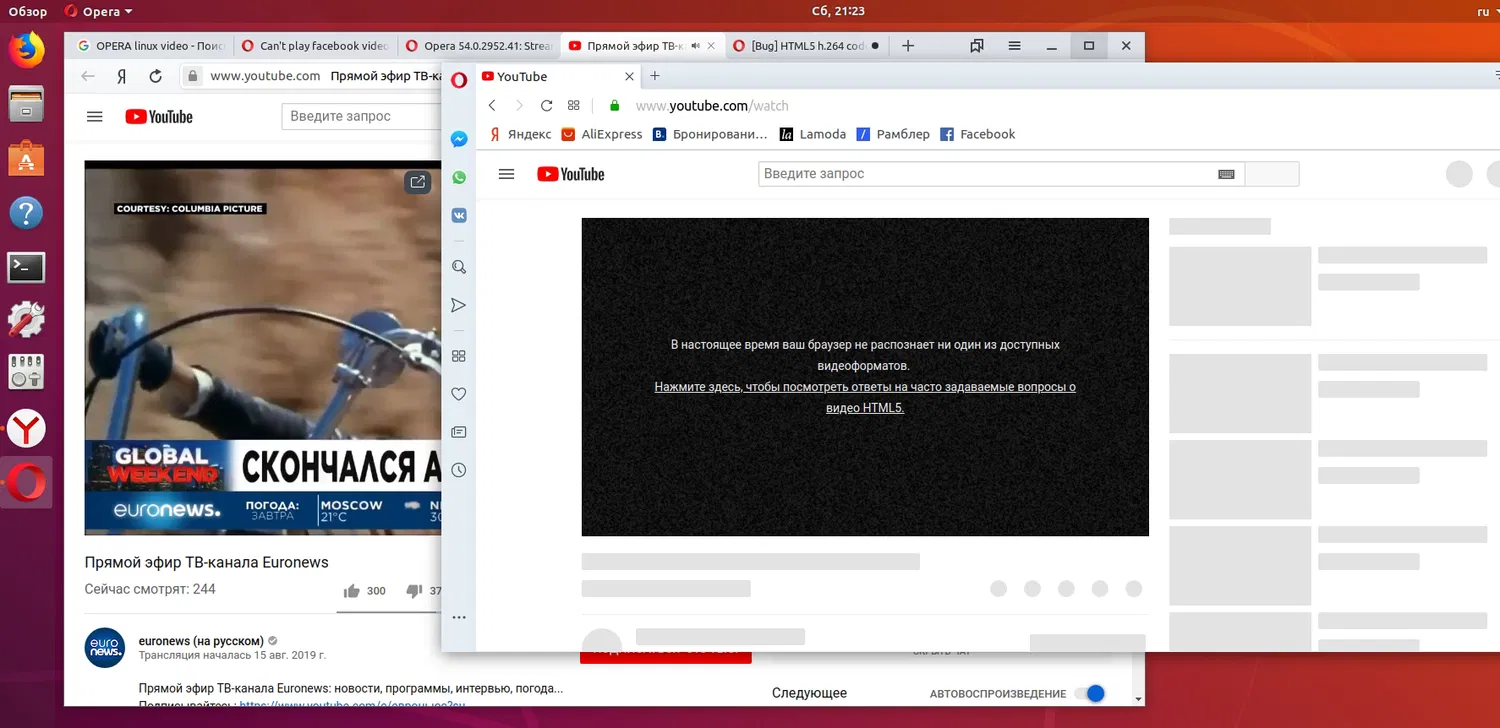Switch to "OPERA linux video" Google tab
1500x728 pixels.
[x=150, y=45]
